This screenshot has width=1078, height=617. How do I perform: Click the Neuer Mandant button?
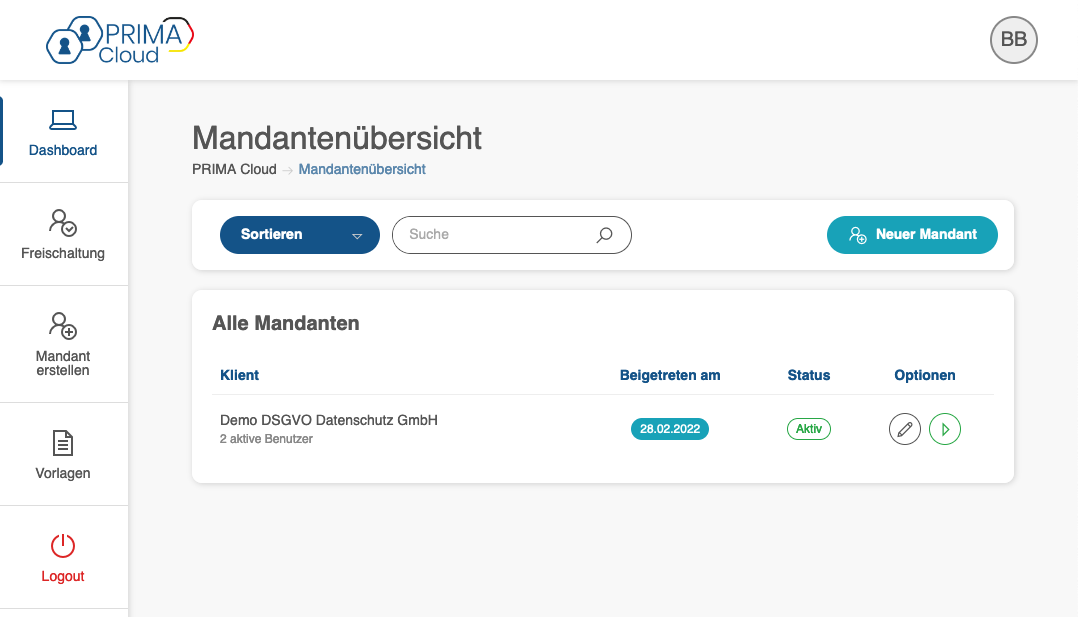912,235
